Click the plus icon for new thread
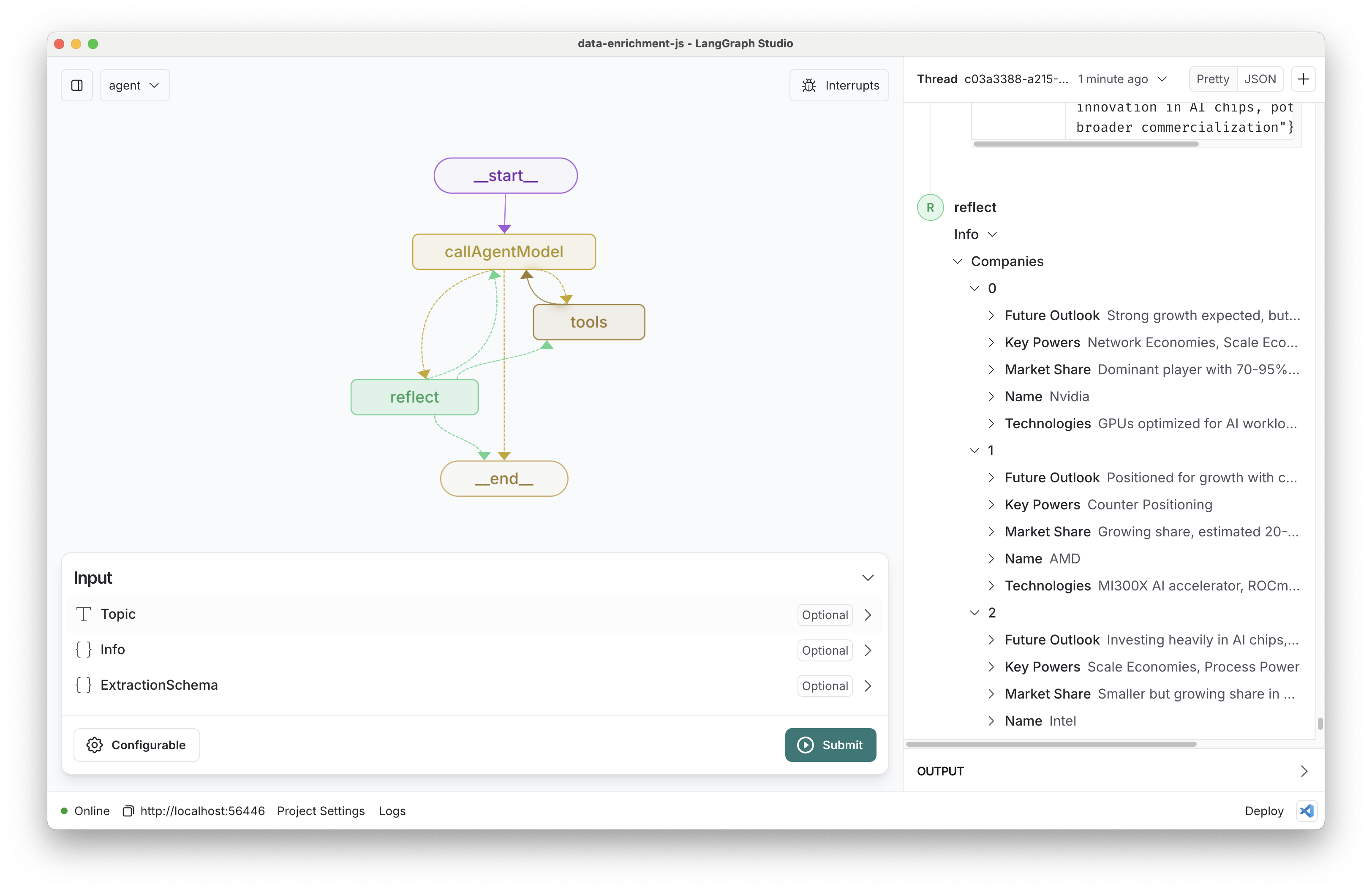 click(1303, 79)
